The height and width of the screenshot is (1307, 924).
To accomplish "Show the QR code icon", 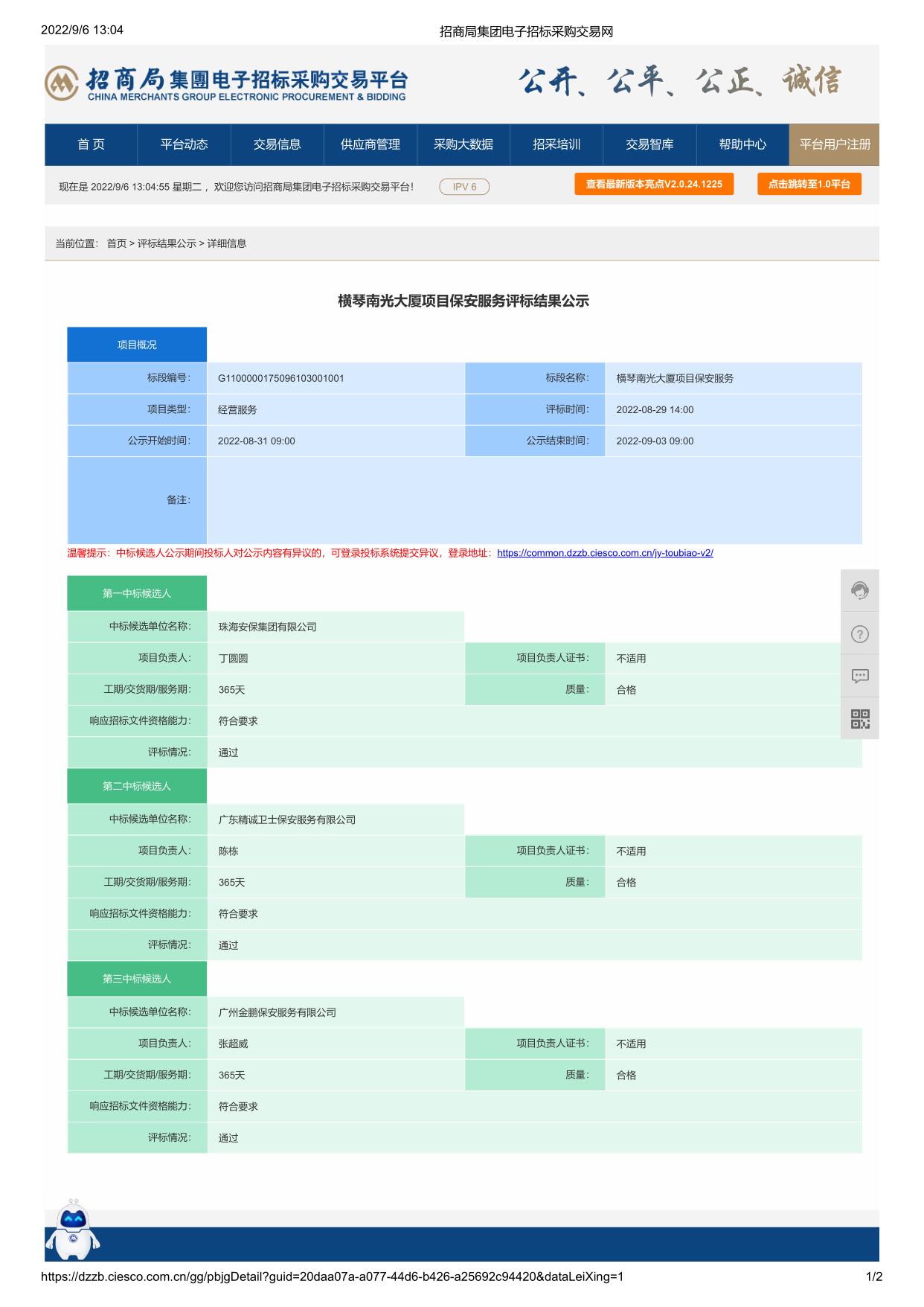I will pyautogui.click(x=860, y=719).
